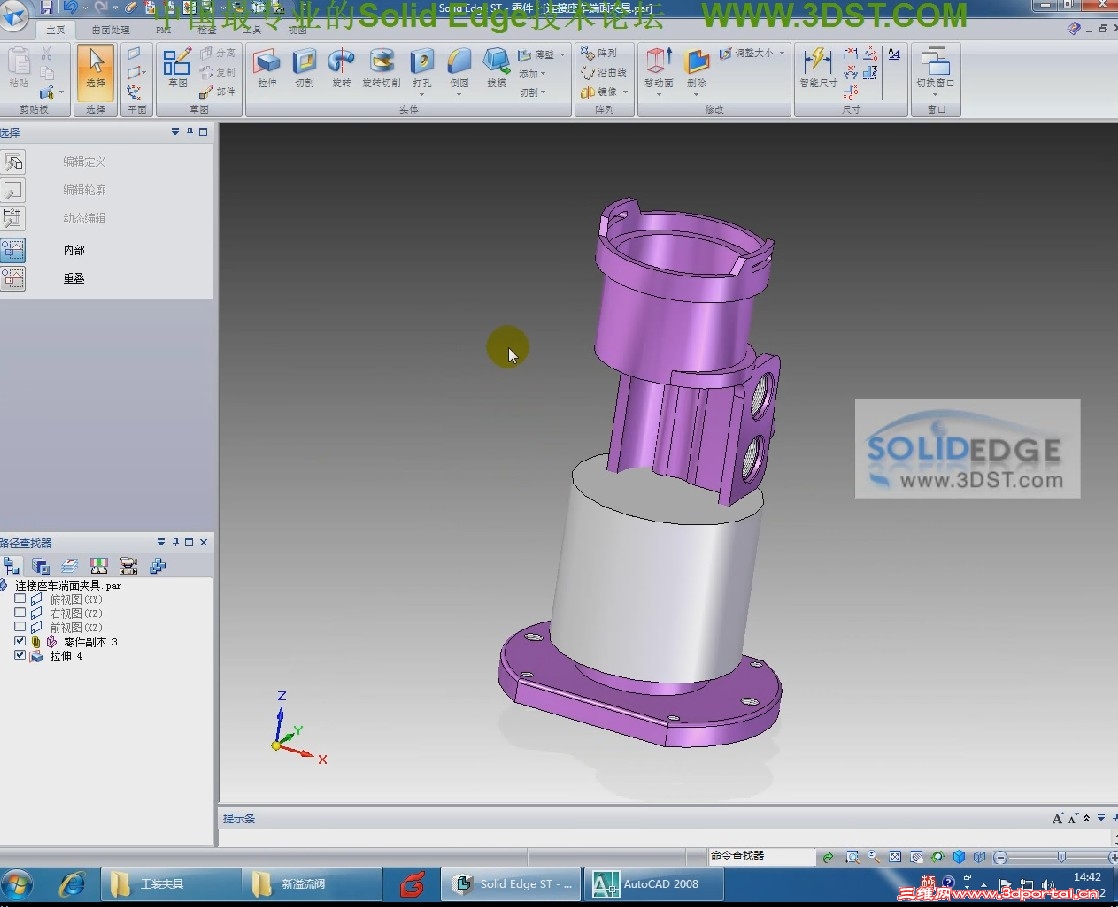Undo the last action
The height and width of the screenshot is (907, 1118).
coord(71,8)
